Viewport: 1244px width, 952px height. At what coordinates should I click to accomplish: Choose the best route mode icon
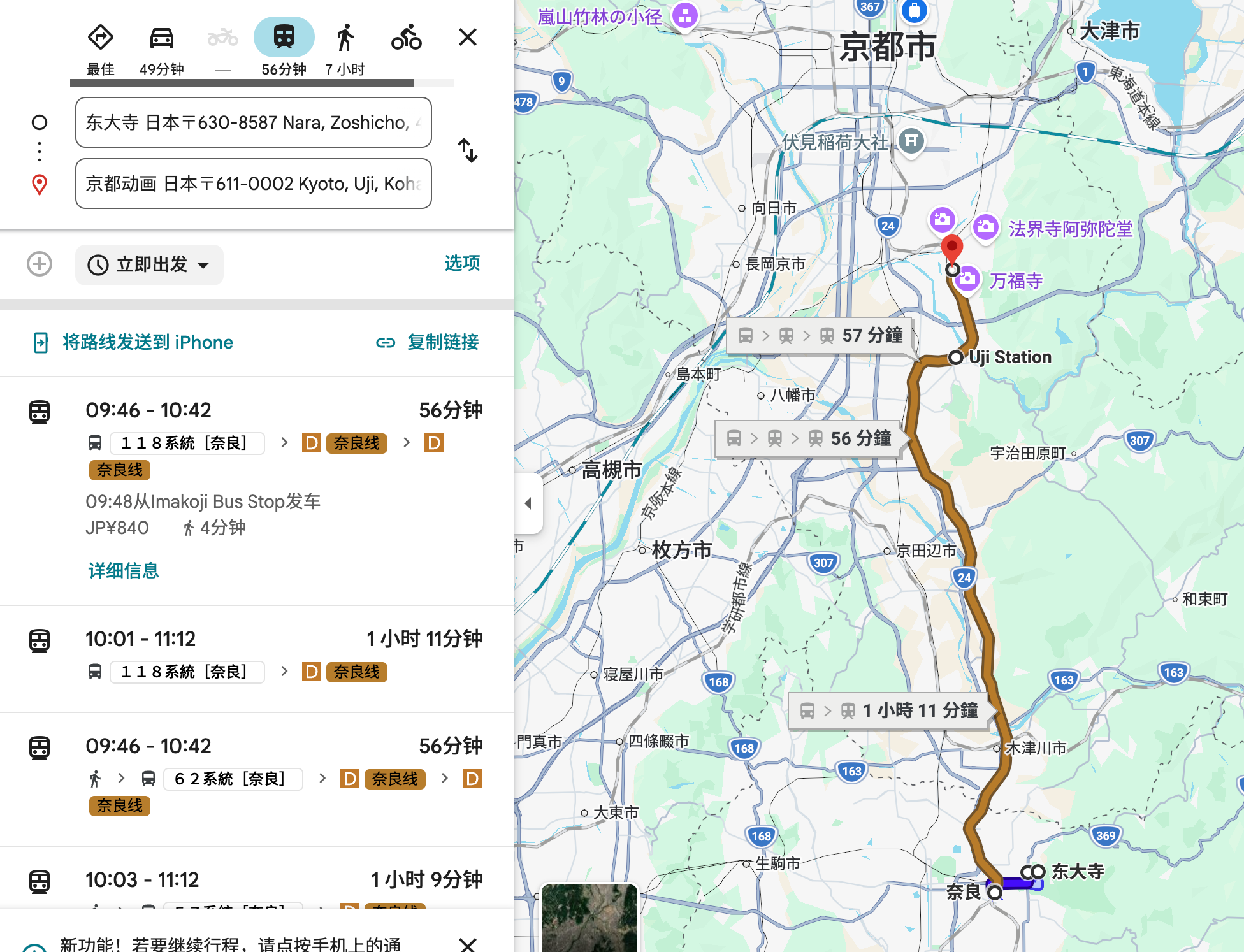100,38
